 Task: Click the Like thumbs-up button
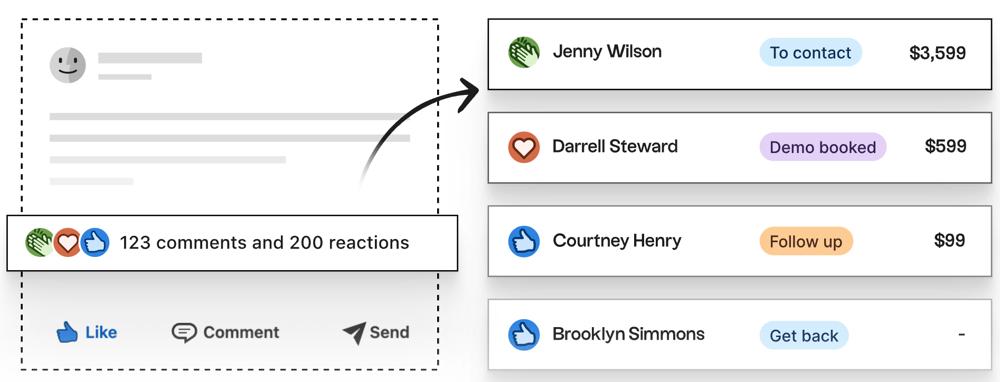coord(87,332)
